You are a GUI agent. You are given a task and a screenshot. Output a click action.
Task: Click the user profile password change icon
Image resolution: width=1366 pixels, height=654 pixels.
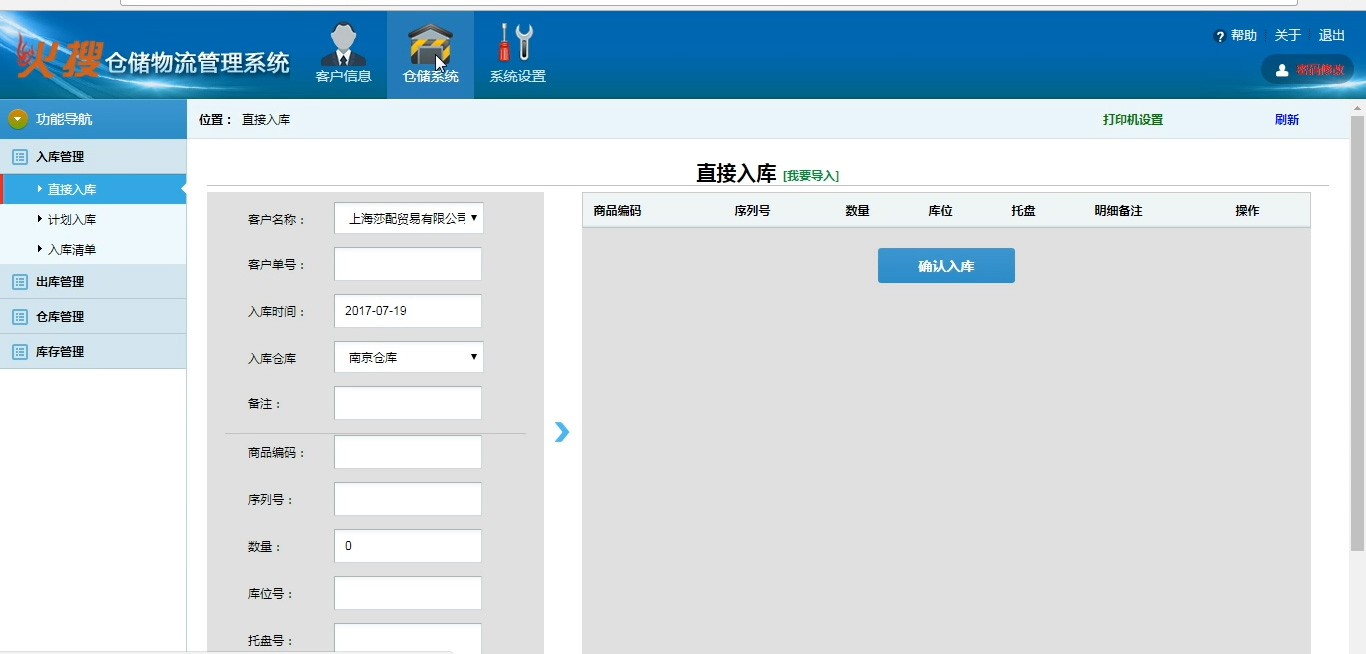coord(1282,70)
